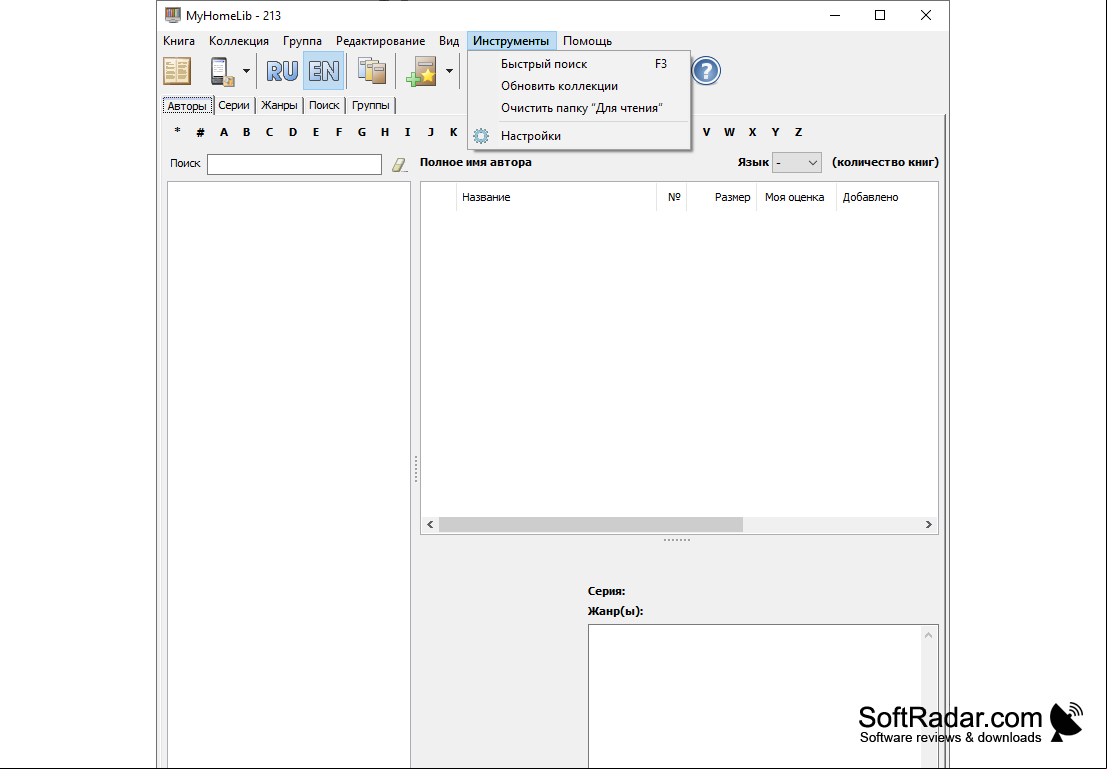Image resolution: width=1107 pixels, height=769 pixels.
Task: Open the Редактирование menu
Action: pyautogui.click(x=381, y=41)
